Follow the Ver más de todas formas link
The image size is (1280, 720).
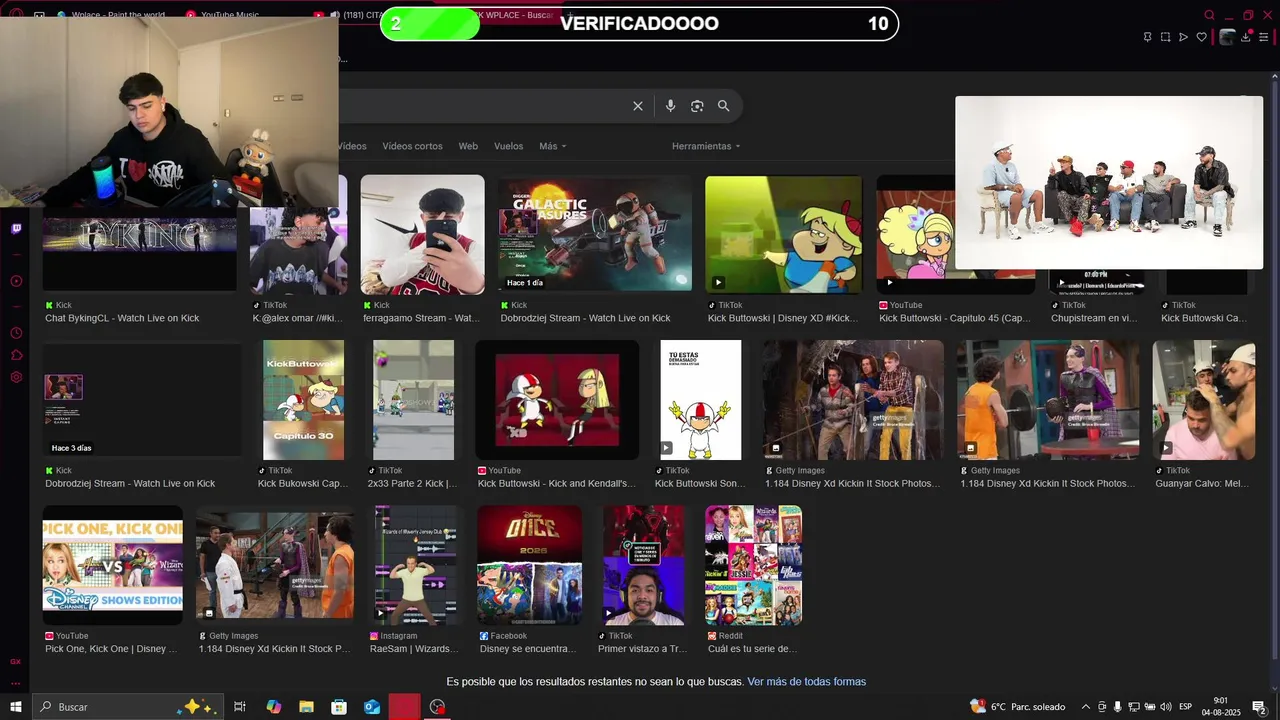(x=806, y=682)
